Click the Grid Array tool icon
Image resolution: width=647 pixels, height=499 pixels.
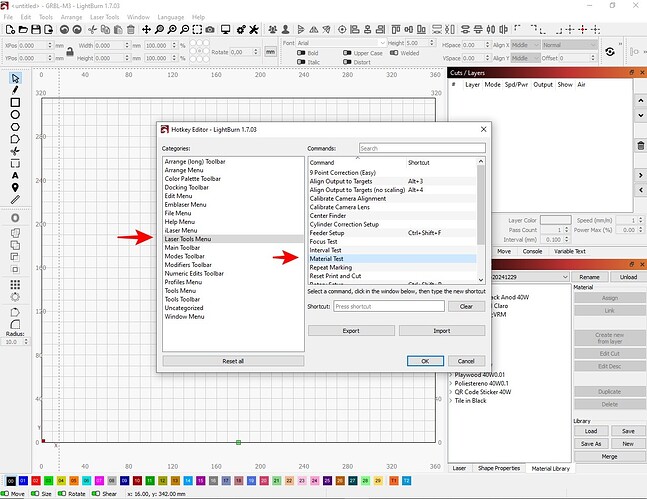15,284
